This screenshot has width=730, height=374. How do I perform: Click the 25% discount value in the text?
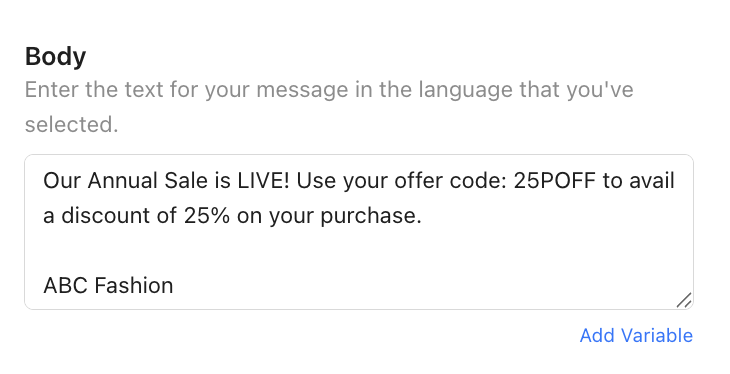(x=207, y=216)
